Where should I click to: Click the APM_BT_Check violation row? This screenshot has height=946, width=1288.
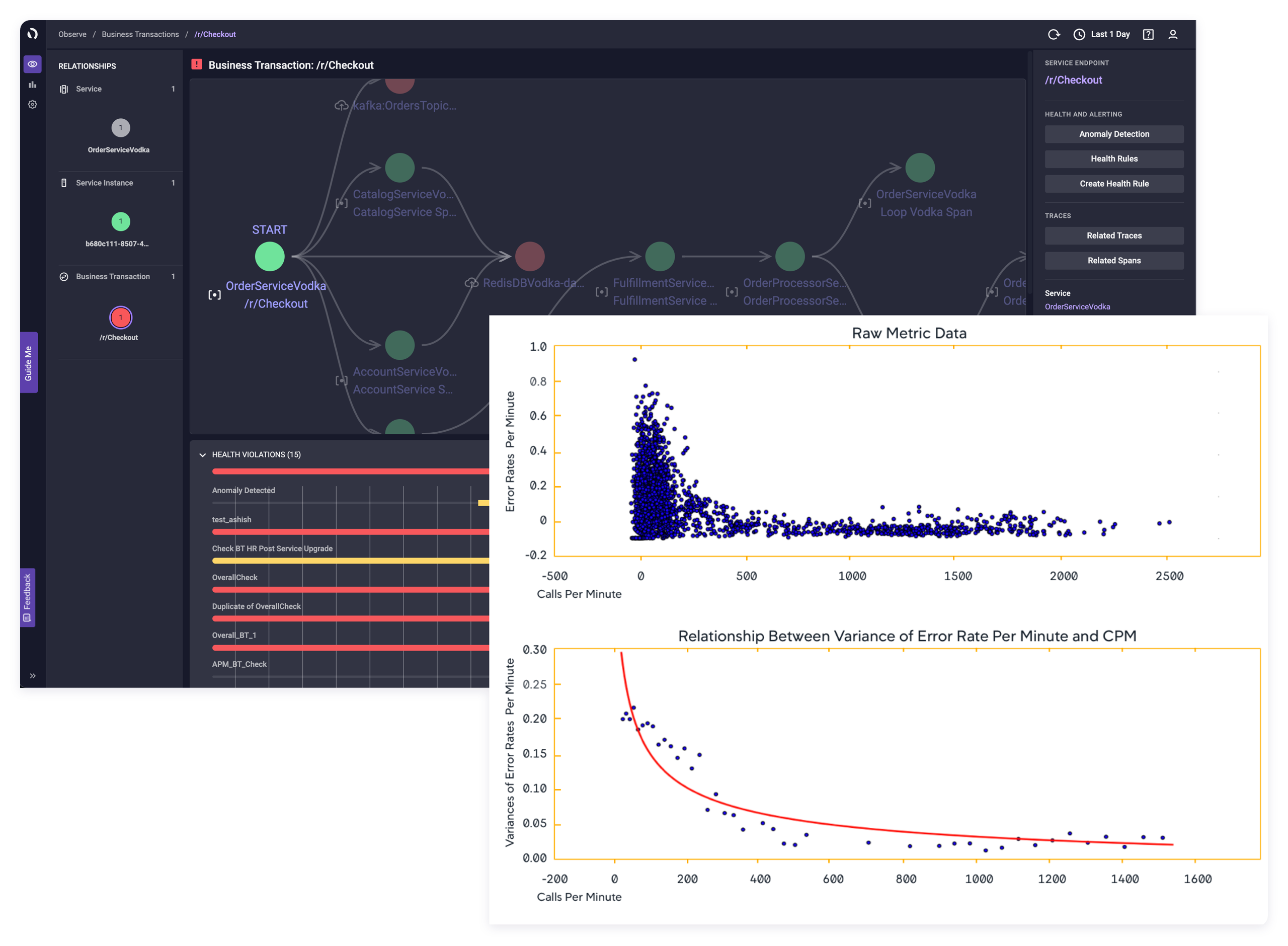pos(350,669)
